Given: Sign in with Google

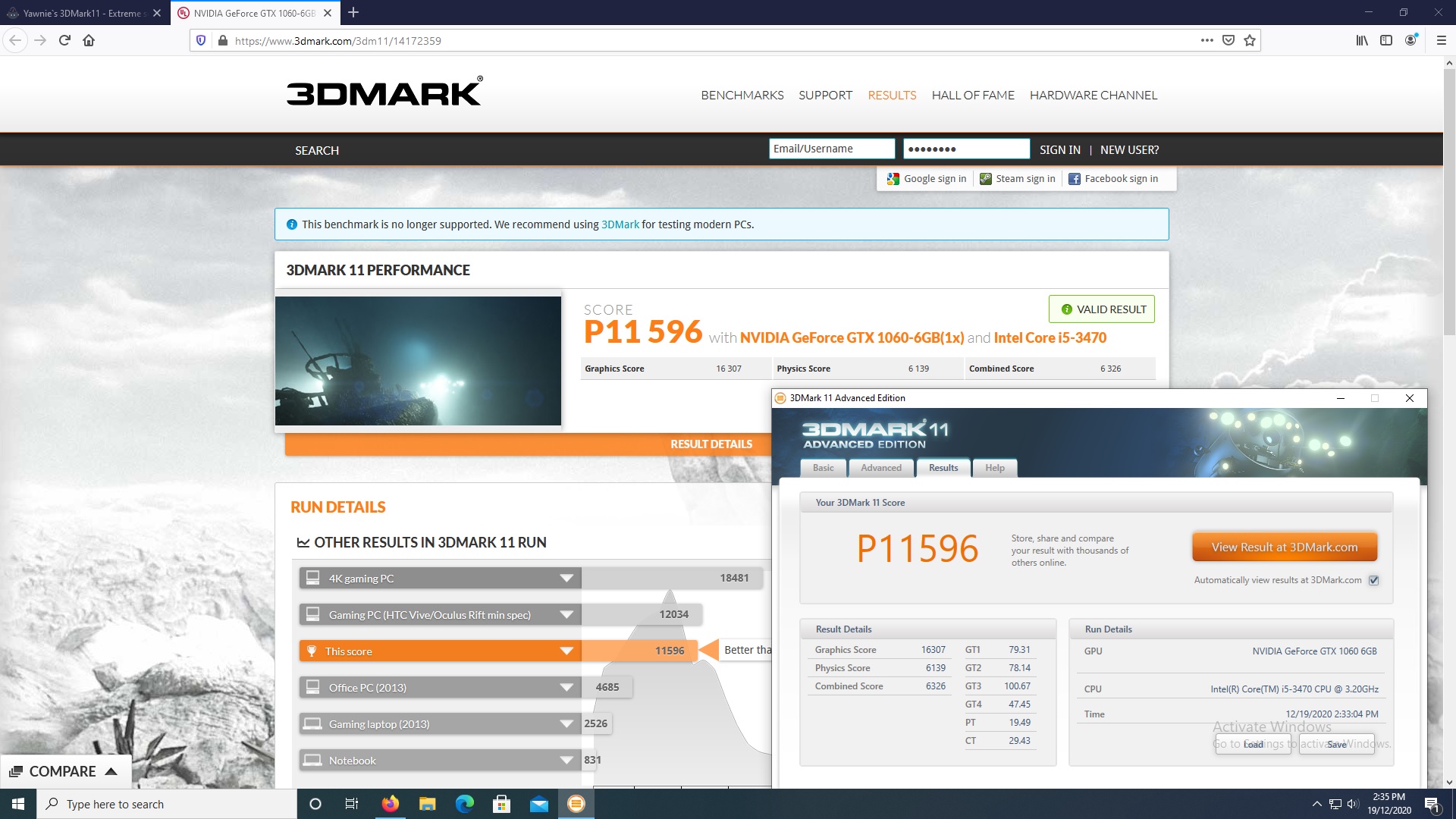Looking at the screenshot, I should [x=927, y=178].
